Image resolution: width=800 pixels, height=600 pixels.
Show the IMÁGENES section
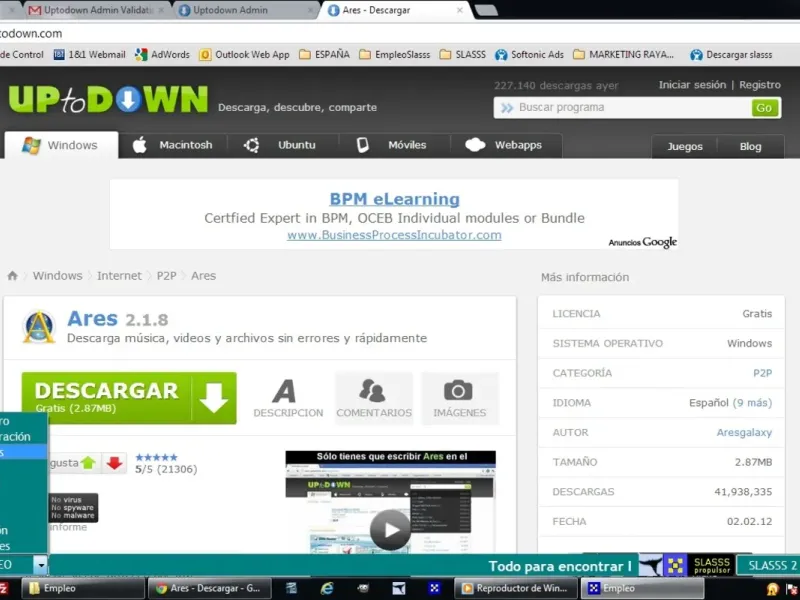[459, 398]
